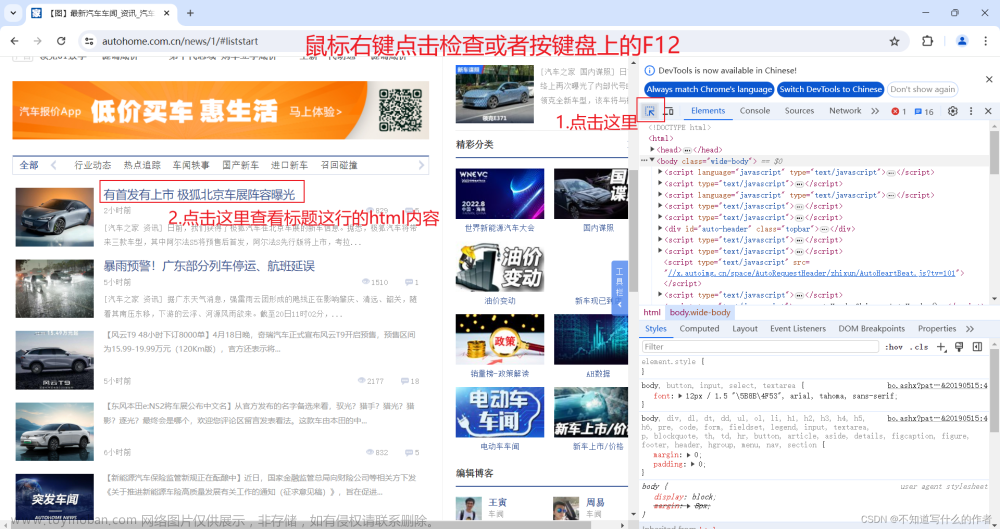Go back with the browser back arrow
The width and height of the screenshot is (1000, 529).
click(14, 41)
